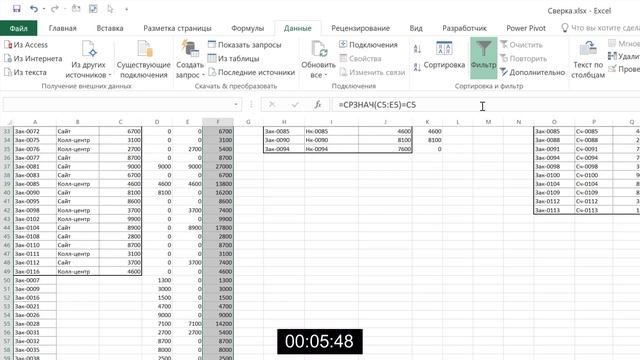Import data Из Интернета

pos(33,59)
